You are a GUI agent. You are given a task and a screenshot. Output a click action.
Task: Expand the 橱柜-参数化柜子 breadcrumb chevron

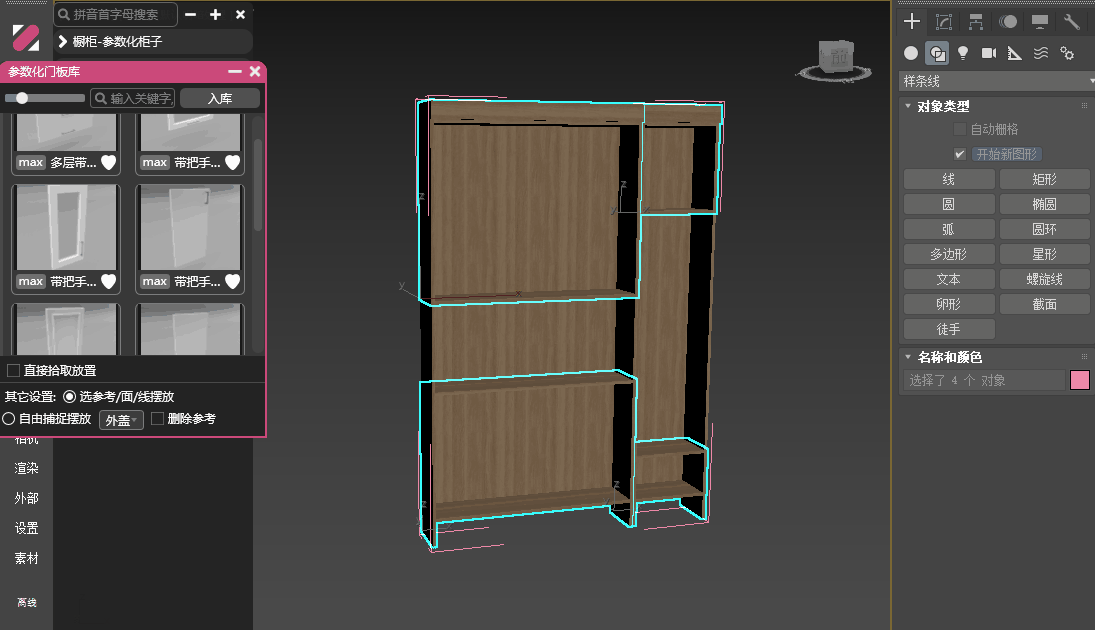click(63, 41)
